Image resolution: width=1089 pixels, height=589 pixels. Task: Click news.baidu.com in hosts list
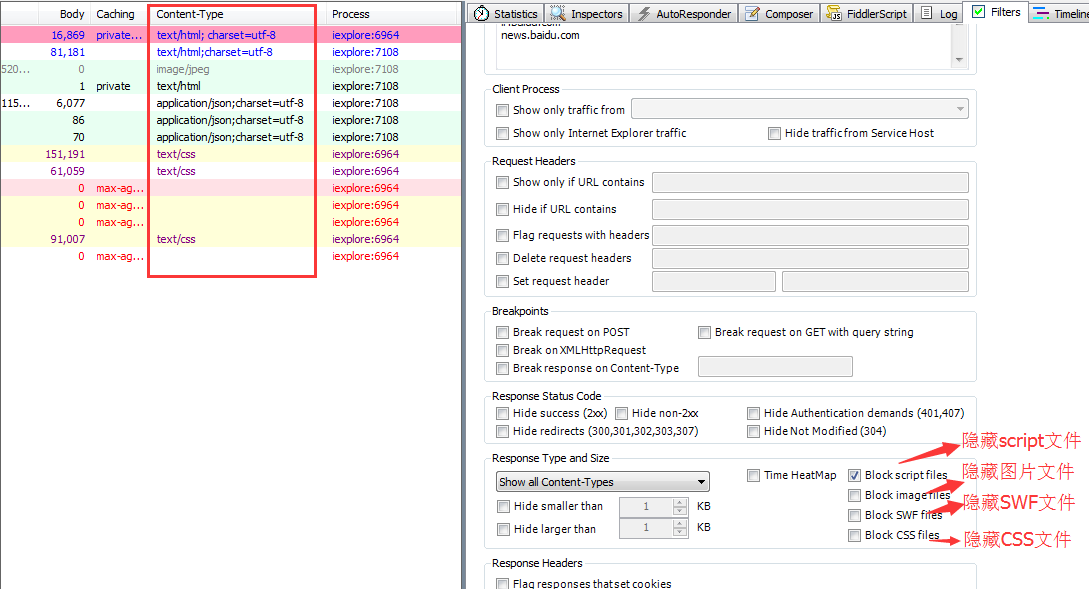(x=540, y=35)
